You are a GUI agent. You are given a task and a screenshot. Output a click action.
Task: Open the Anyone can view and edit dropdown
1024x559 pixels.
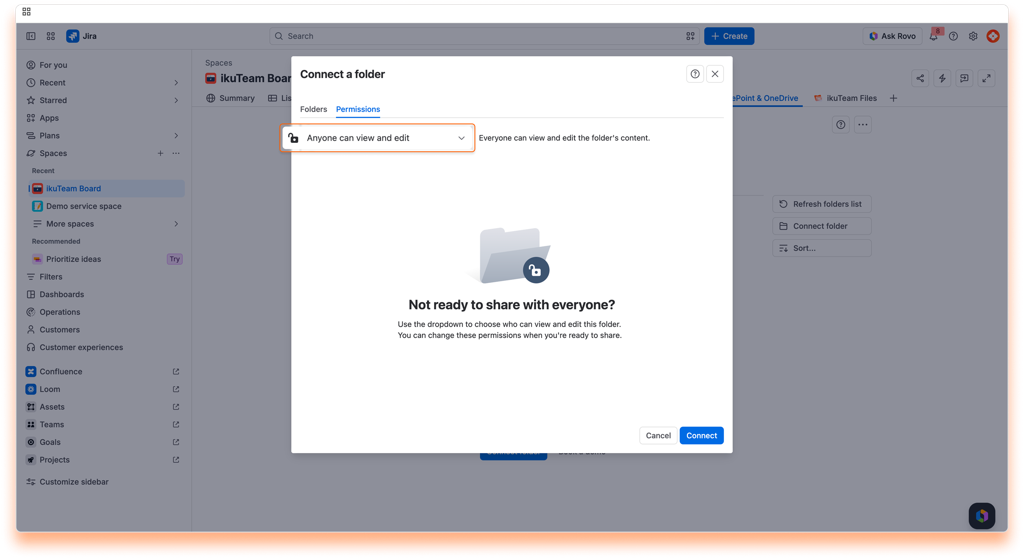[x=377, y=138]
